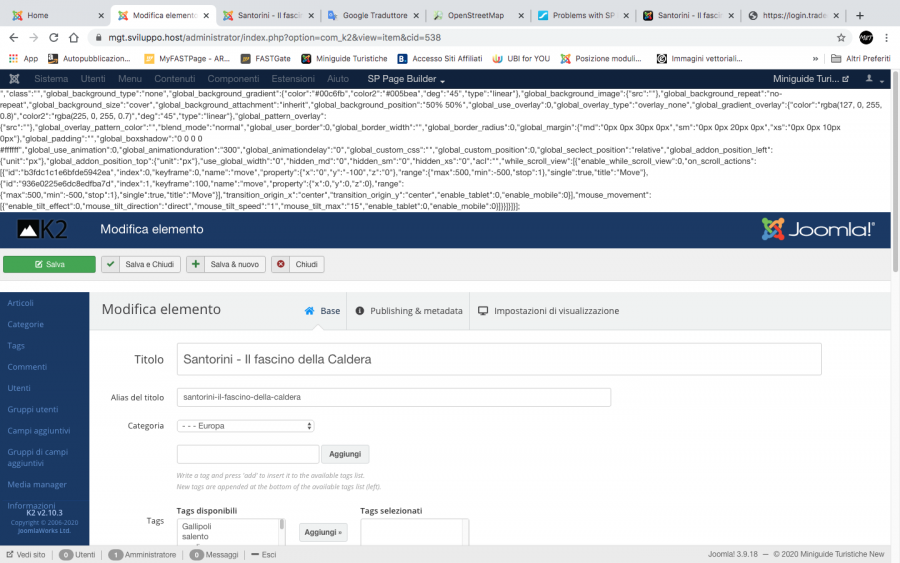Open the Publishing & metadata tab
The height and width of the screenshot is (563, 900).
(x=408, y=310)
